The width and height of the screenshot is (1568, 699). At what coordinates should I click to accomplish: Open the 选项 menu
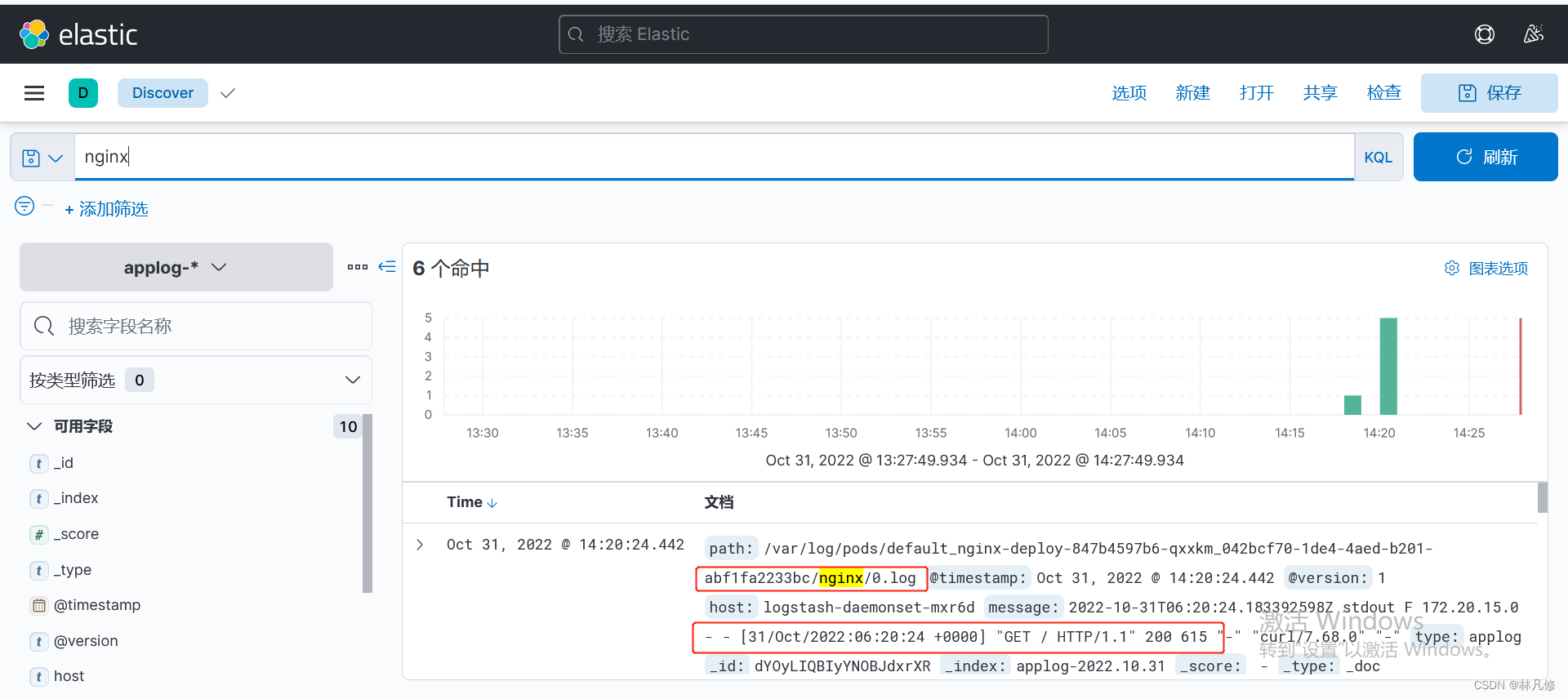point(1129,93)
